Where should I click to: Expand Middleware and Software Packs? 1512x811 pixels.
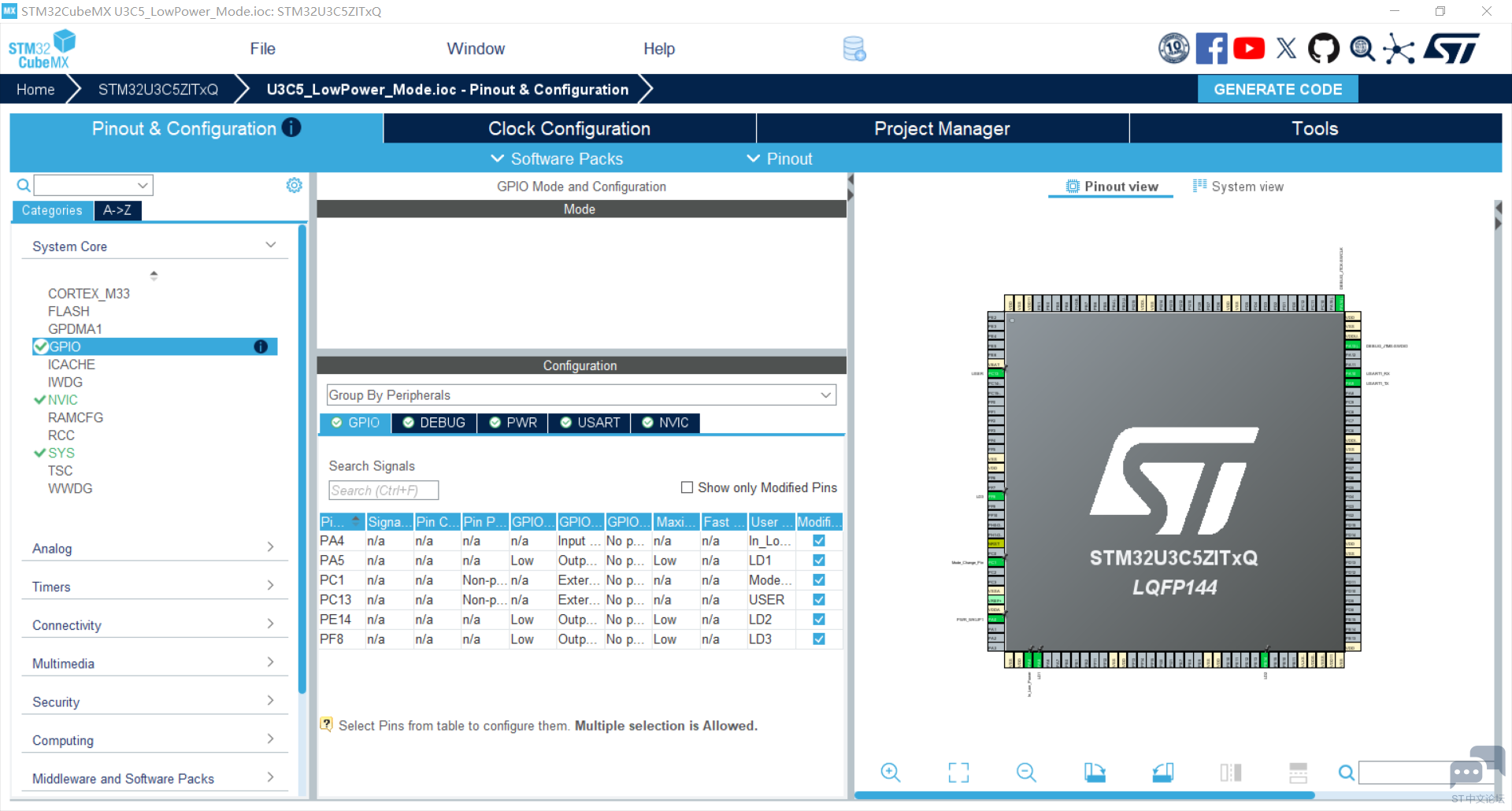154,779
